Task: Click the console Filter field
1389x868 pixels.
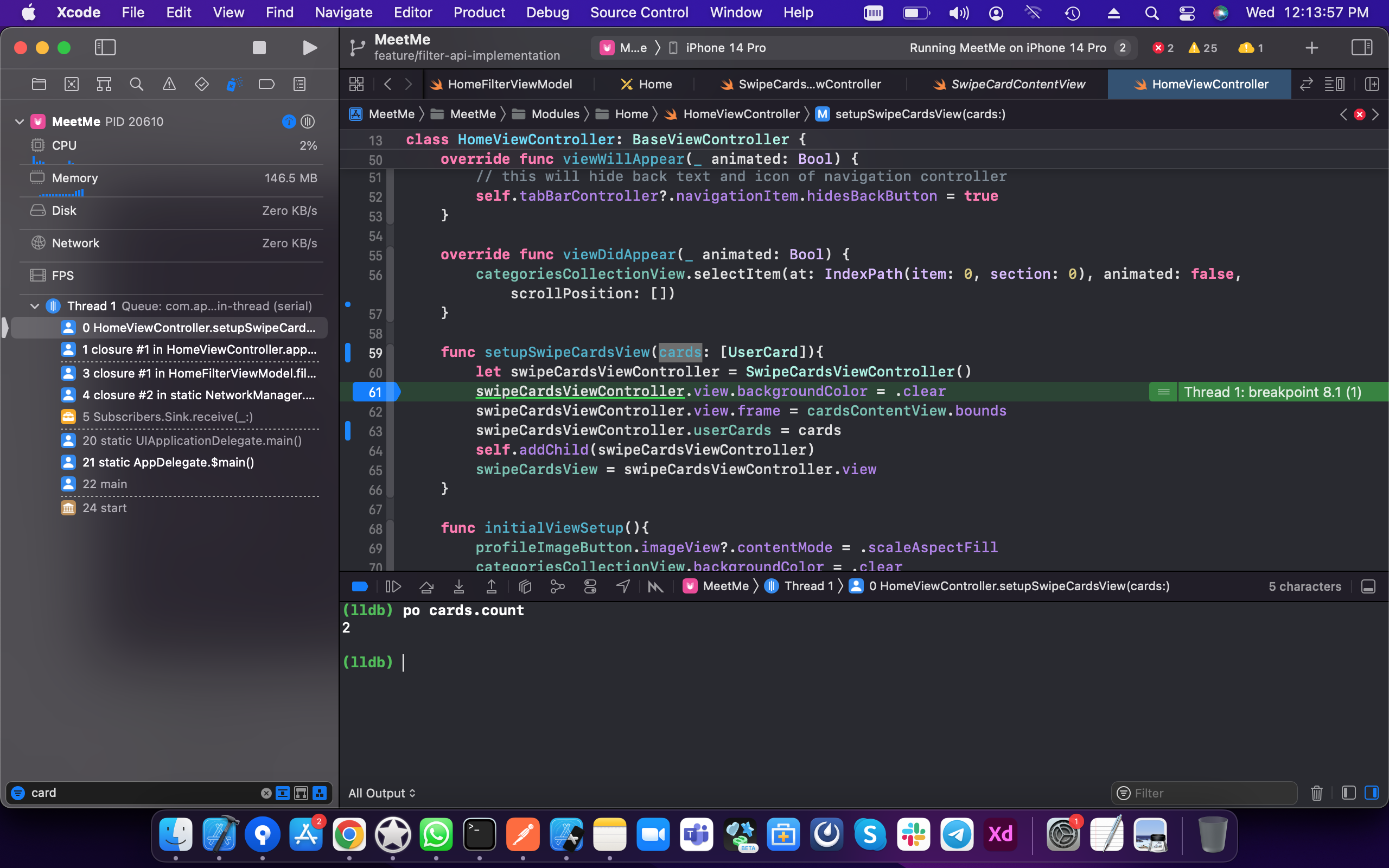Action: (x=1205, y=793)
